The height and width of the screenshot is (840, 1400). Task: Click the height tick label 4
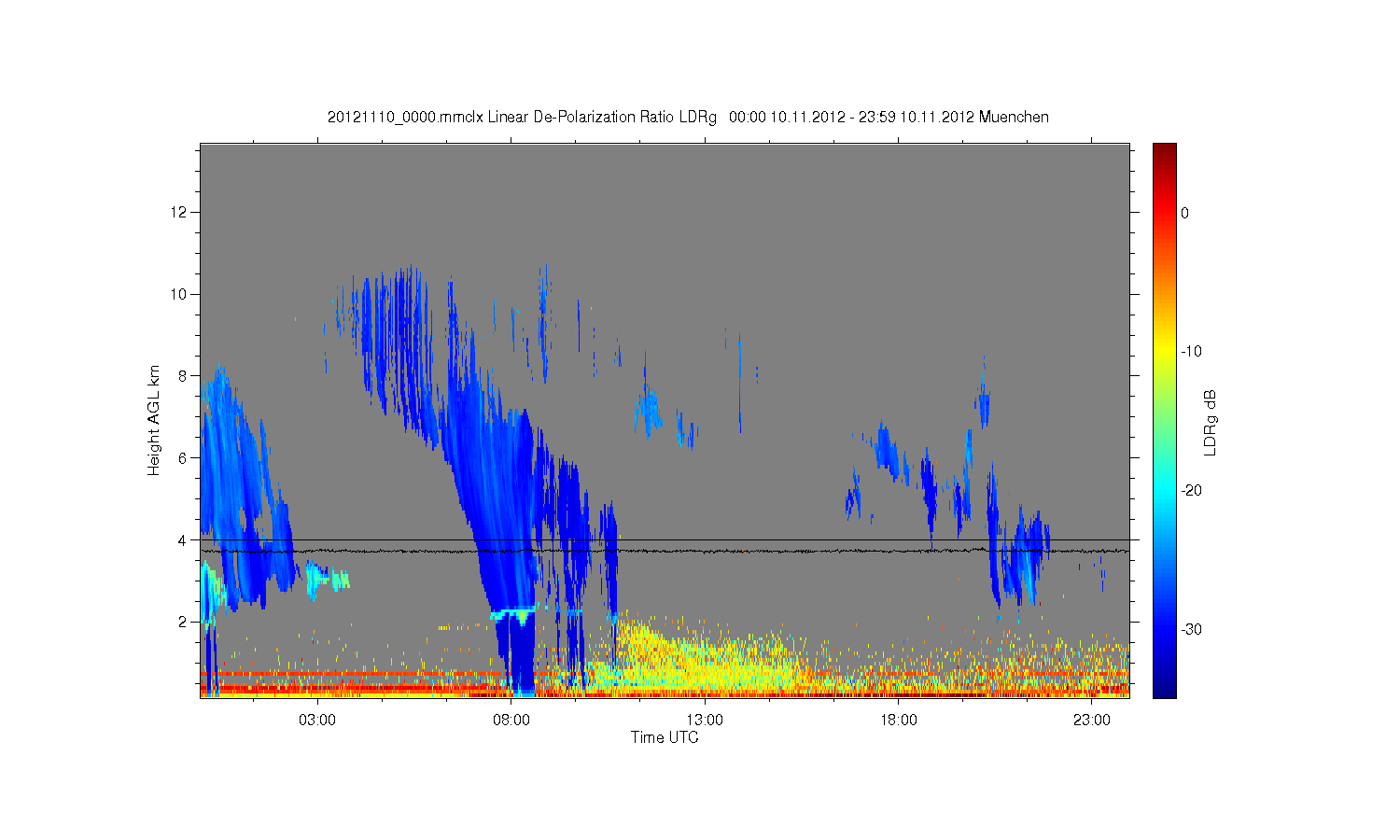pyautogui.click(x=183, y=540)
